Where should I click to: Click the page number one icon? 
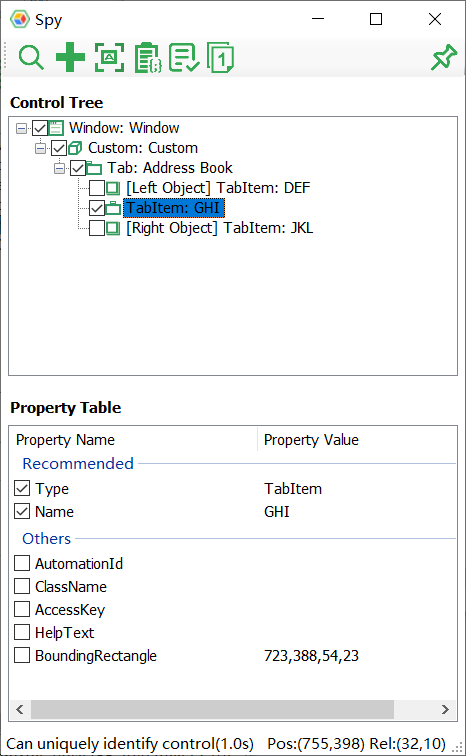(x=220, y=58)
